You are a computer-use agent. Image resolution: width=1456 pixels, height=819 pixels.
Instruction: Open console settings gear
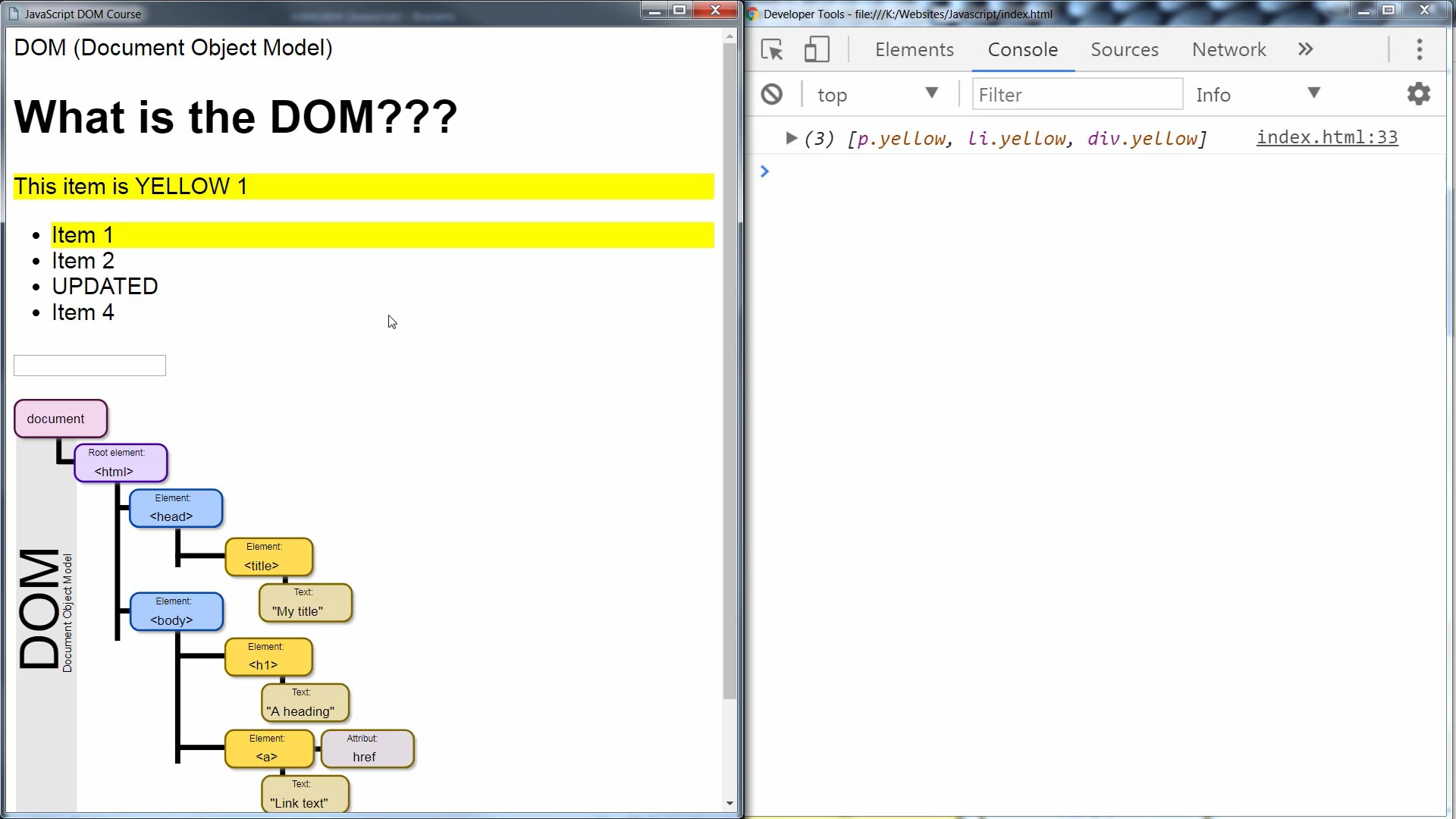(1419, 94)
